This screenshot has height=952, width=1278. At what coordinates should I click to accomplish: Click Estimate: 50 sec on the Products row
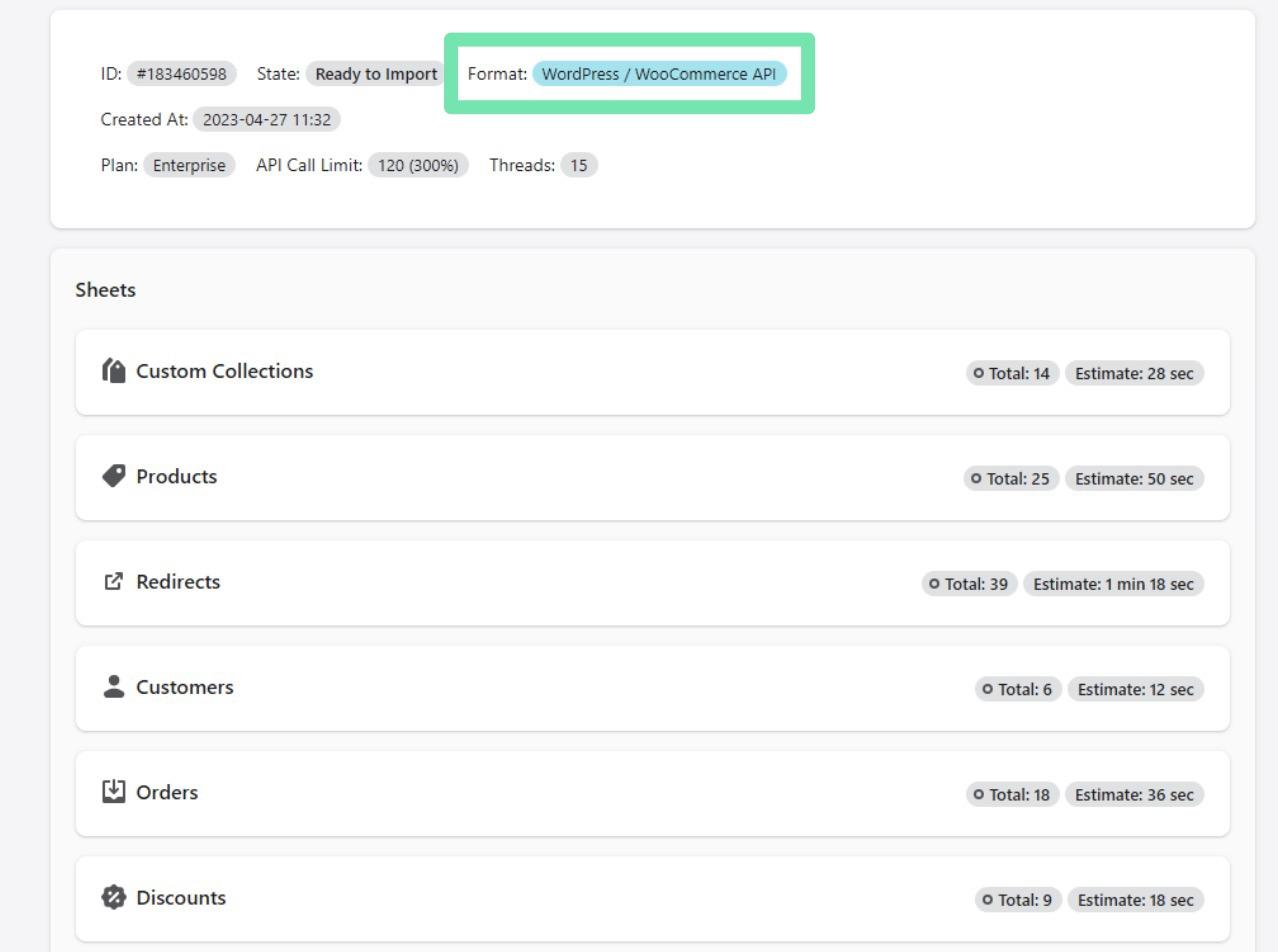point(1134,478)
